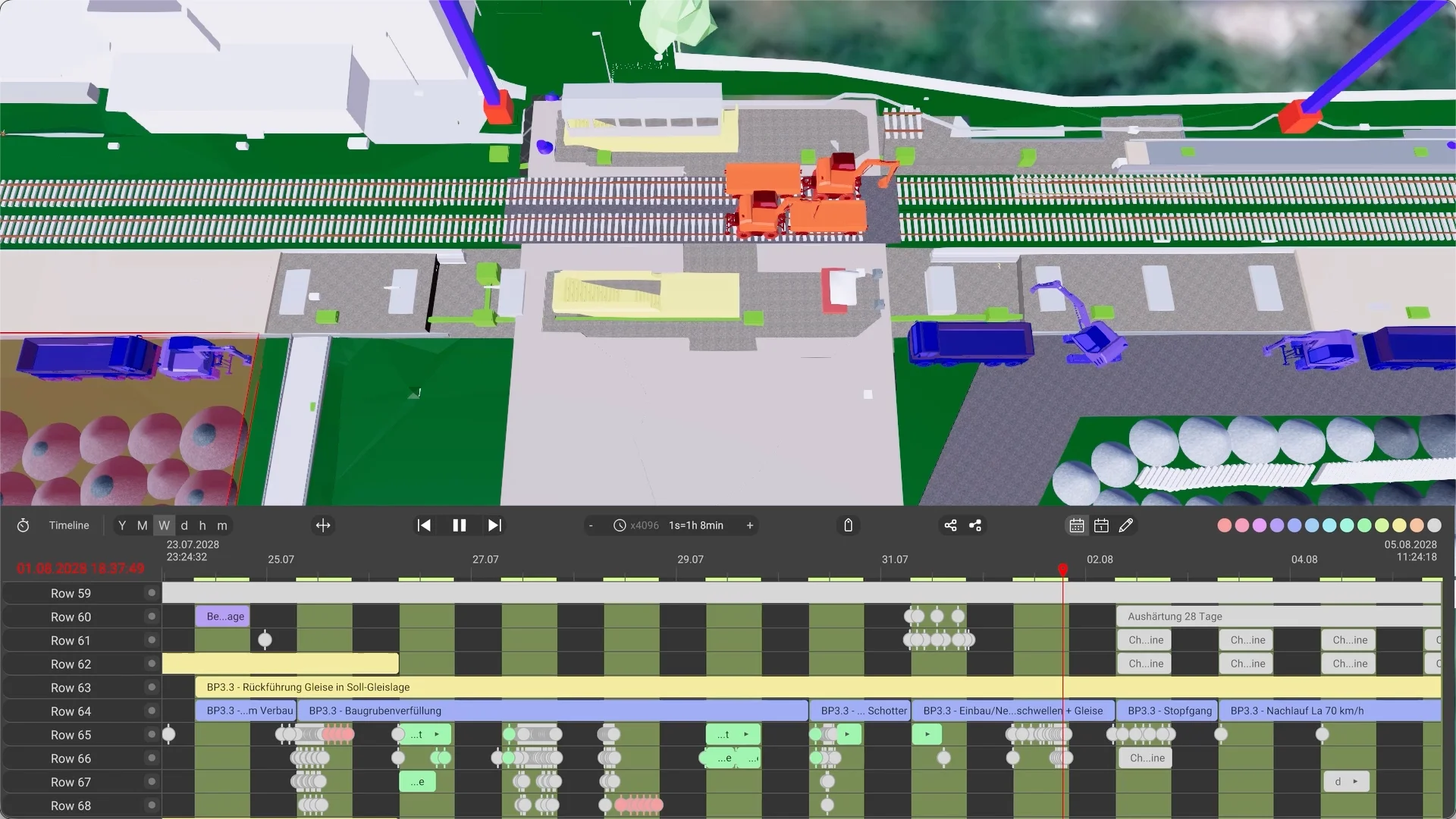Select the Y year zoom scale

pos(122,526)
